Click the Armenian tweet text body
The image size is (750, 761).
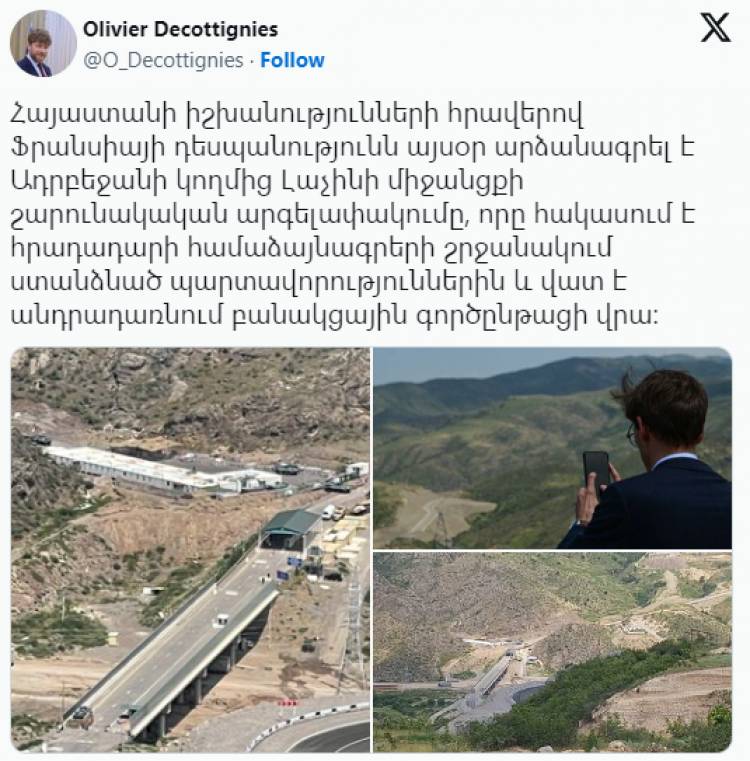click(353, 215)
